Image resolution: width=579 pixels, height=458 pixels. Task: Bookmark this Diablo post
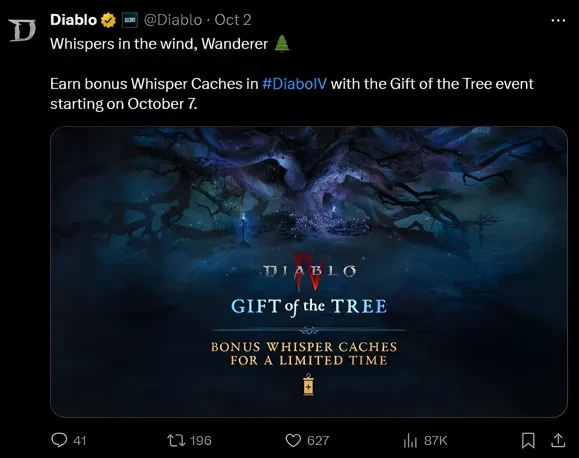point(528,440)
